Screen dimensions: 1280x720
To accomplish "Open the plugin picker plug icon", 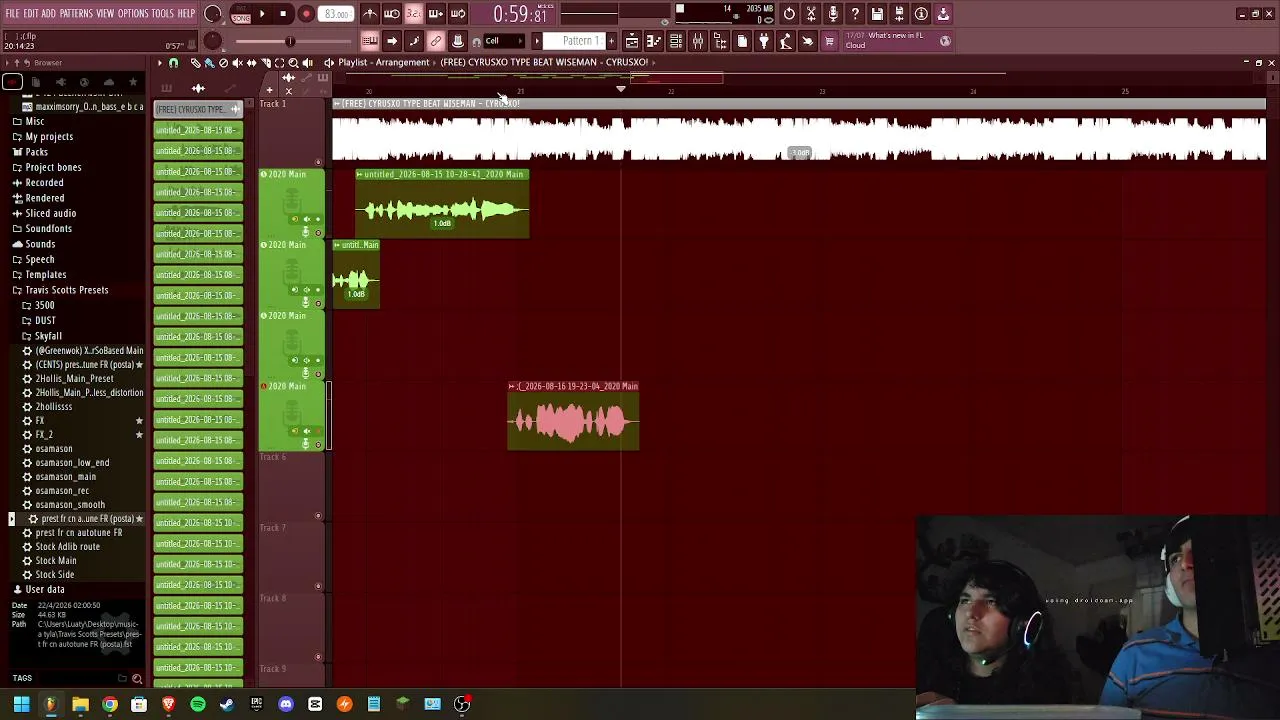I will (764, 41).
